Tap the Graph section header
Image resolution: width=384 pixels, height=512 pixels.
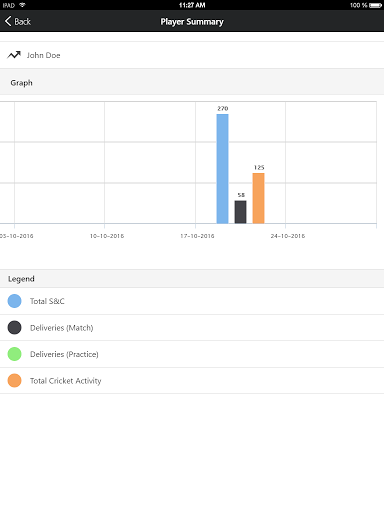click(x=192, y=82)
